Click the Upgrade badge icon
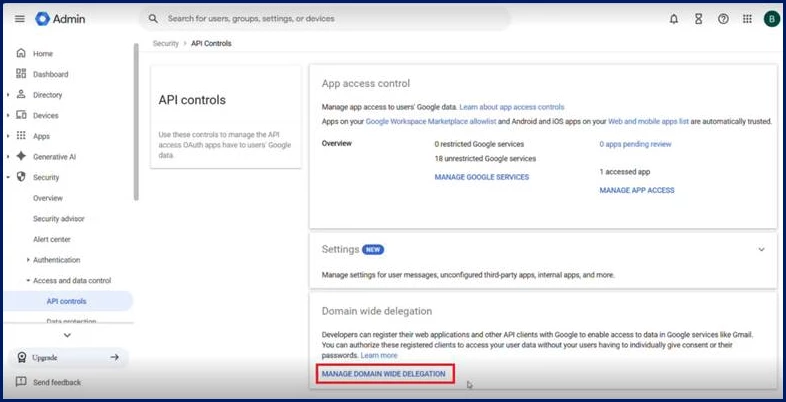This screenshot has height=402, width=786. [x=21, y=357]
